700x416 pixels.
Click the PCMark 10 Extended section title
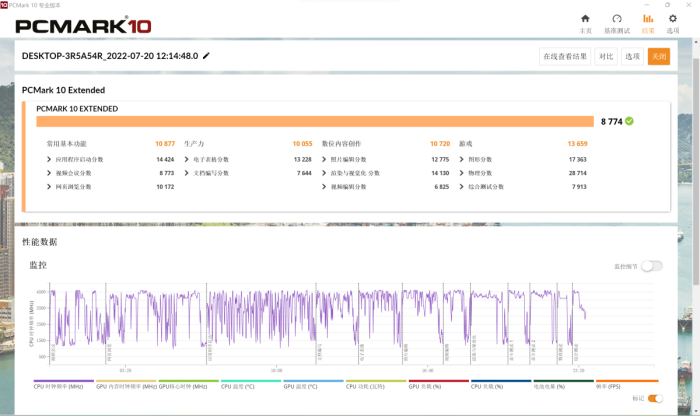[x=63, y=90]
